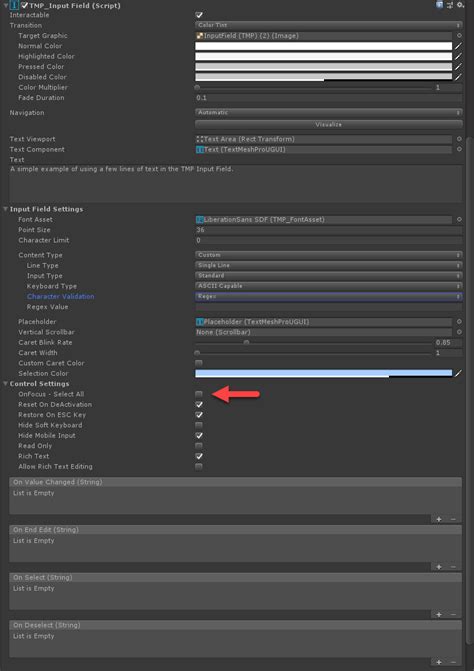The width and height of the screenshot is (474, 671).
Task: Collapse the TMP_Input Field component foldout
Action: tap(6, 5)
